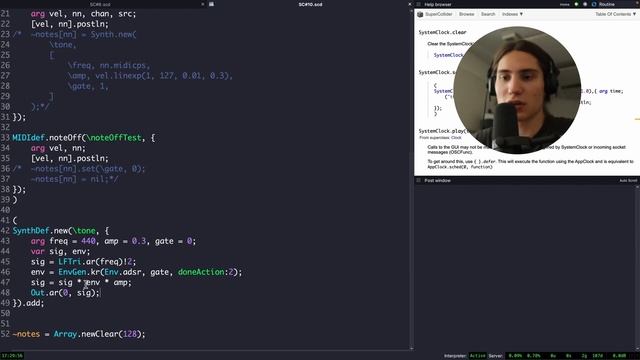Open the Help browser dock menu icon
Viewport: 640px width, 360px height.
(x=418, y=4)
